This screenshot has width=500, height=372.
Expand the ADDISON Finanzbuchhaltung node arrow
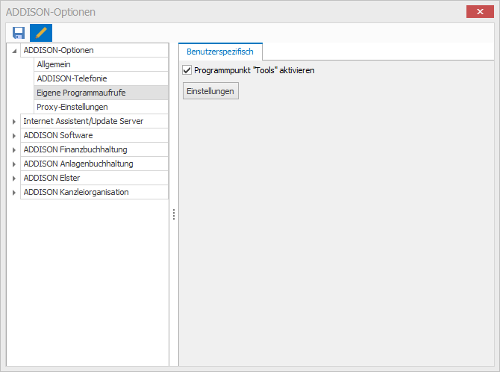click(14, 150)
